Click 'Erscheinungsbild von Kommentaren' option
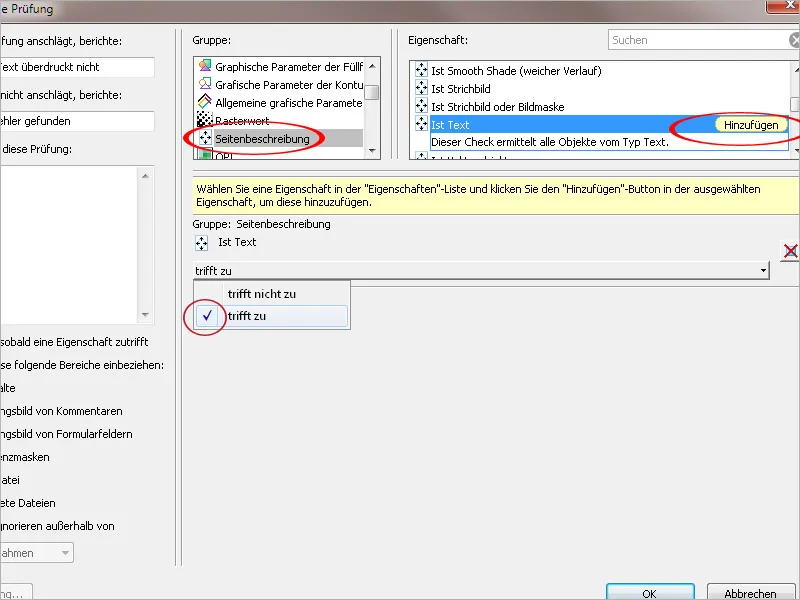800x600 pixels. [x=61, y=411]
